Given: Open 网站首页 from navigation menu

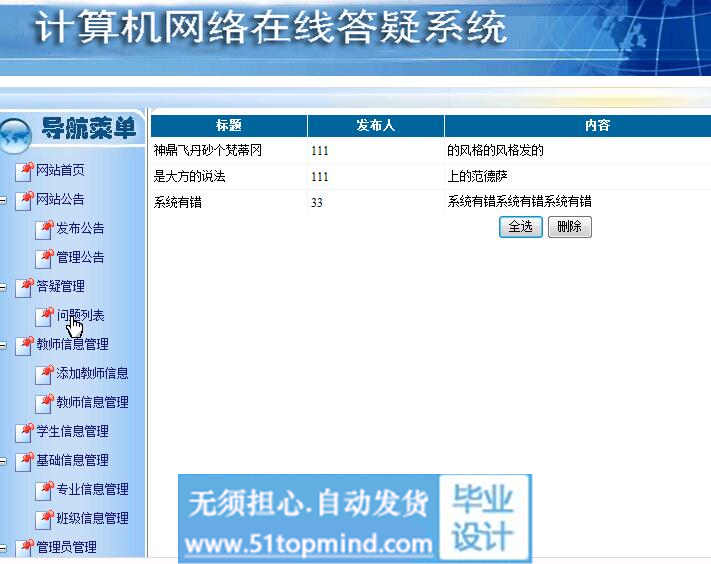Looking at the screenshot, I should [60, 170].
